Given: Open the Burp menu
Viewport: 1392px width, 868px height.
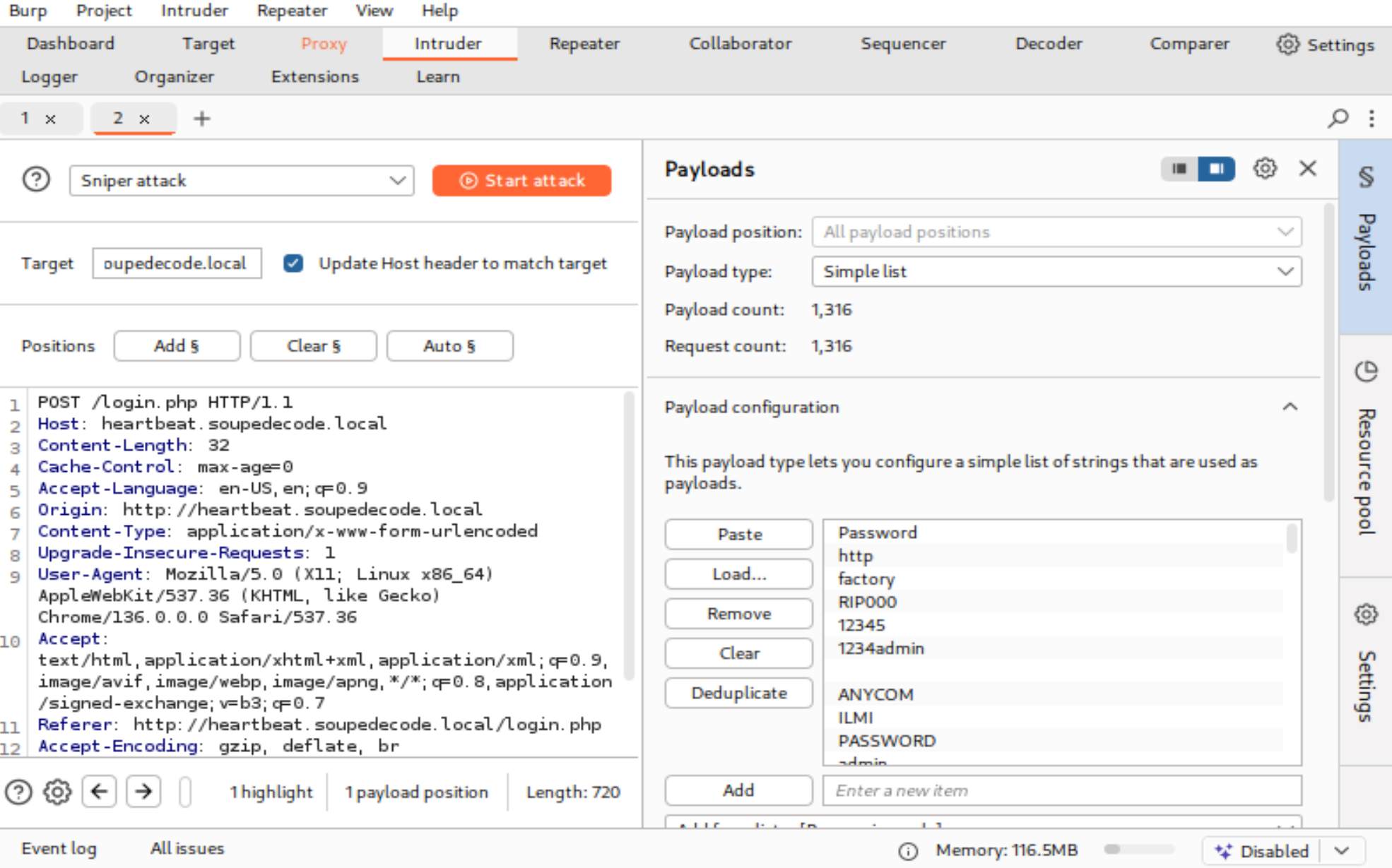Looking at the screenshot, I should click(x=28, y=11).
